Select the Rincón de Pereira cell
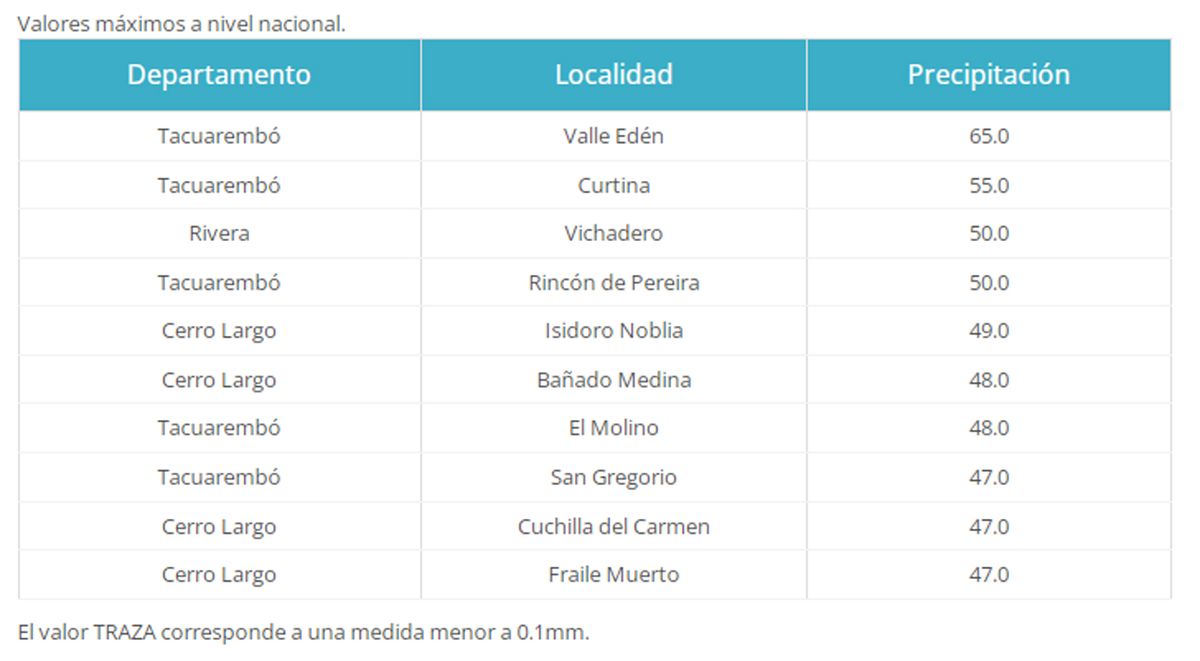This screenshot has height=661, width=1200. point(613,283)
